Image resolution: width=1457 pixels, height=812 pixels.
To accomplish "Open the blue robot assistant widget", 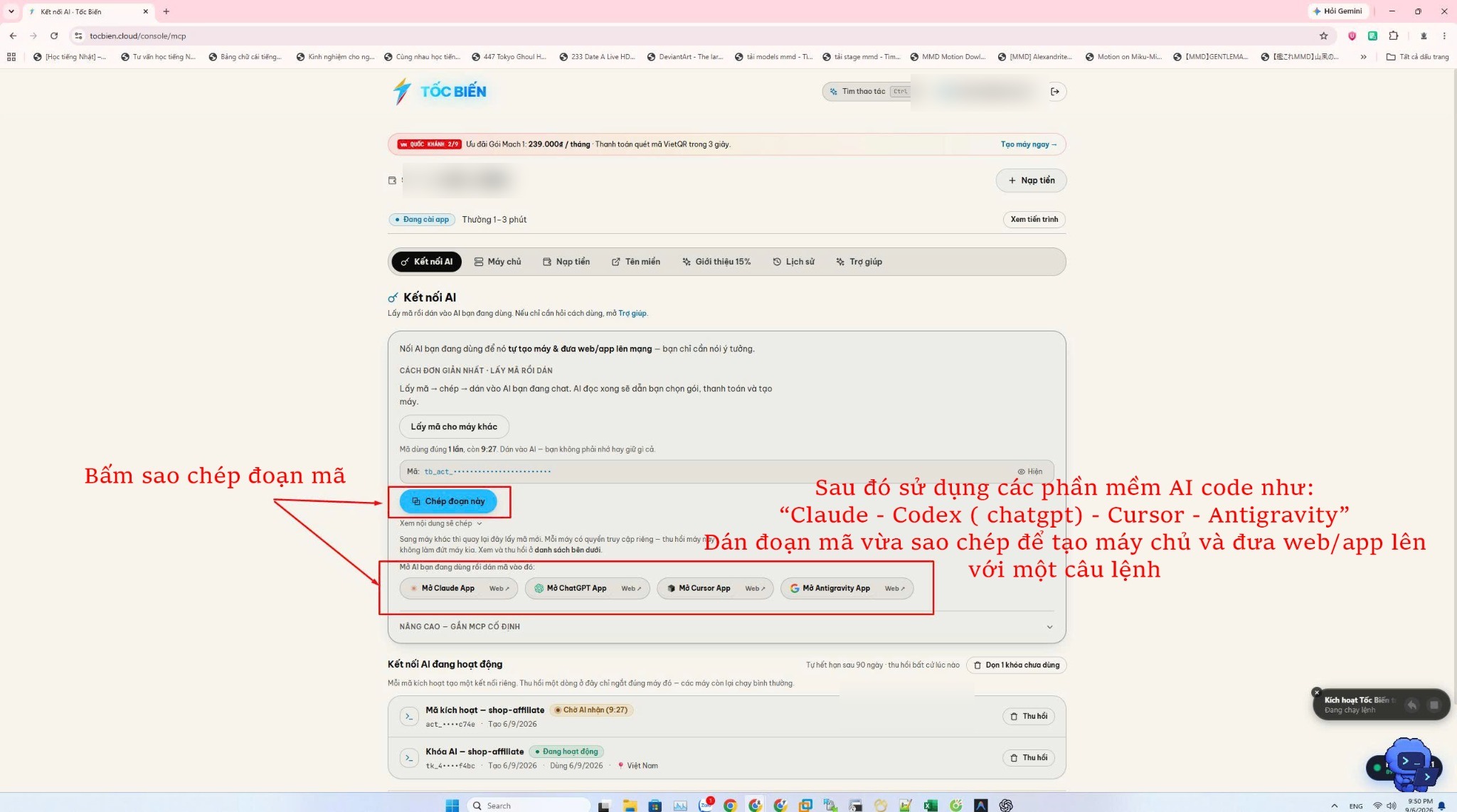I will point(1410,765).
